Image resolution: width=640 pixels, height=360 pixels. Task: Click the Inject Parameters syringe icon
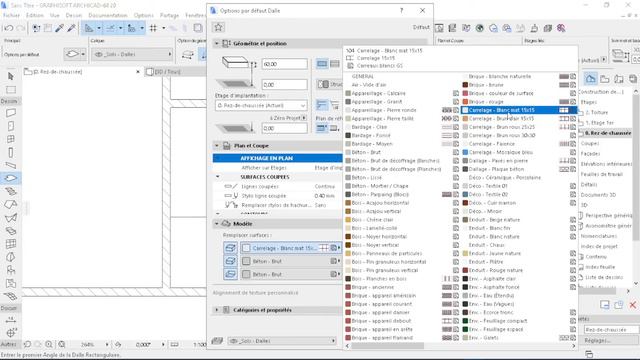click(71, 28)
